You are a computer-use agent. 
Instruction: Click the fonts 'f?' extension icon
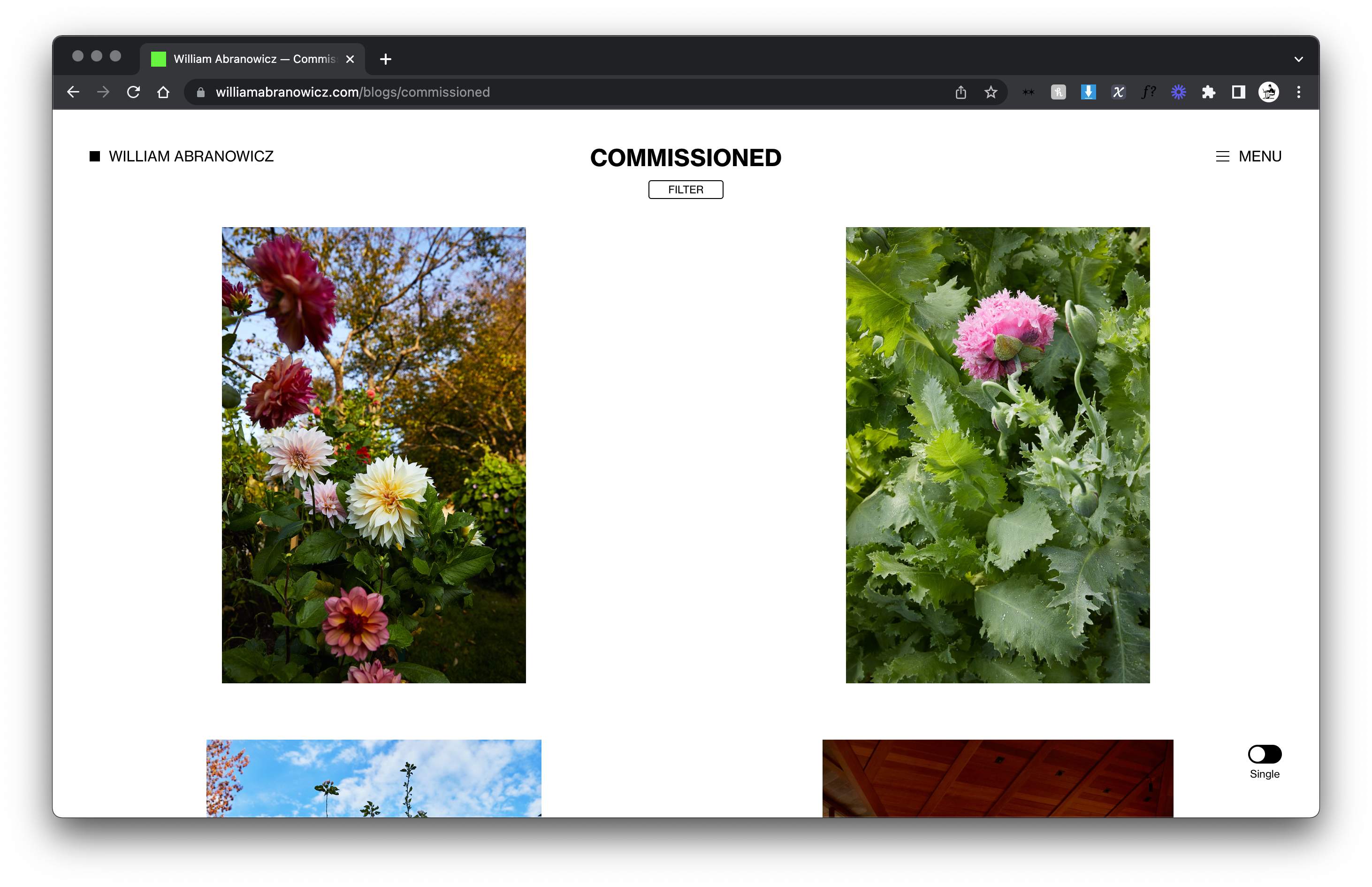[x=1148, y=92]
